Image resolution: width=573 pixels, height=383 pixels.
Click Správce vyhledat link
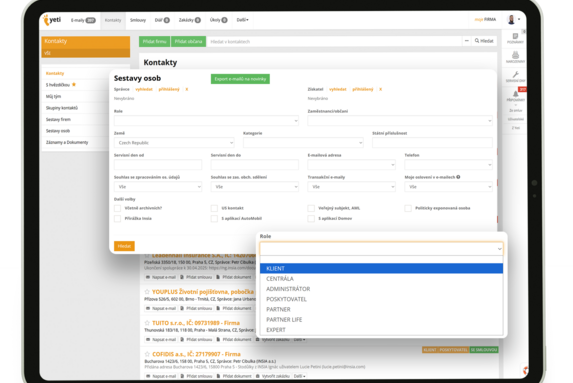(144, 89)
